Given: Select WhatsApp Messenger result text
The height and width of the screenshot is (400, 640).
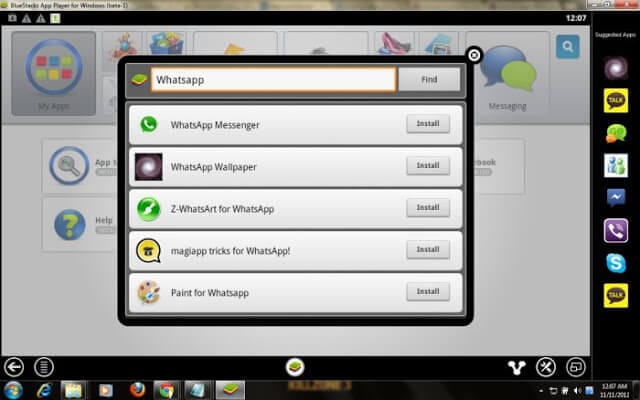Looking at the screenshot, I should [215, 125].
